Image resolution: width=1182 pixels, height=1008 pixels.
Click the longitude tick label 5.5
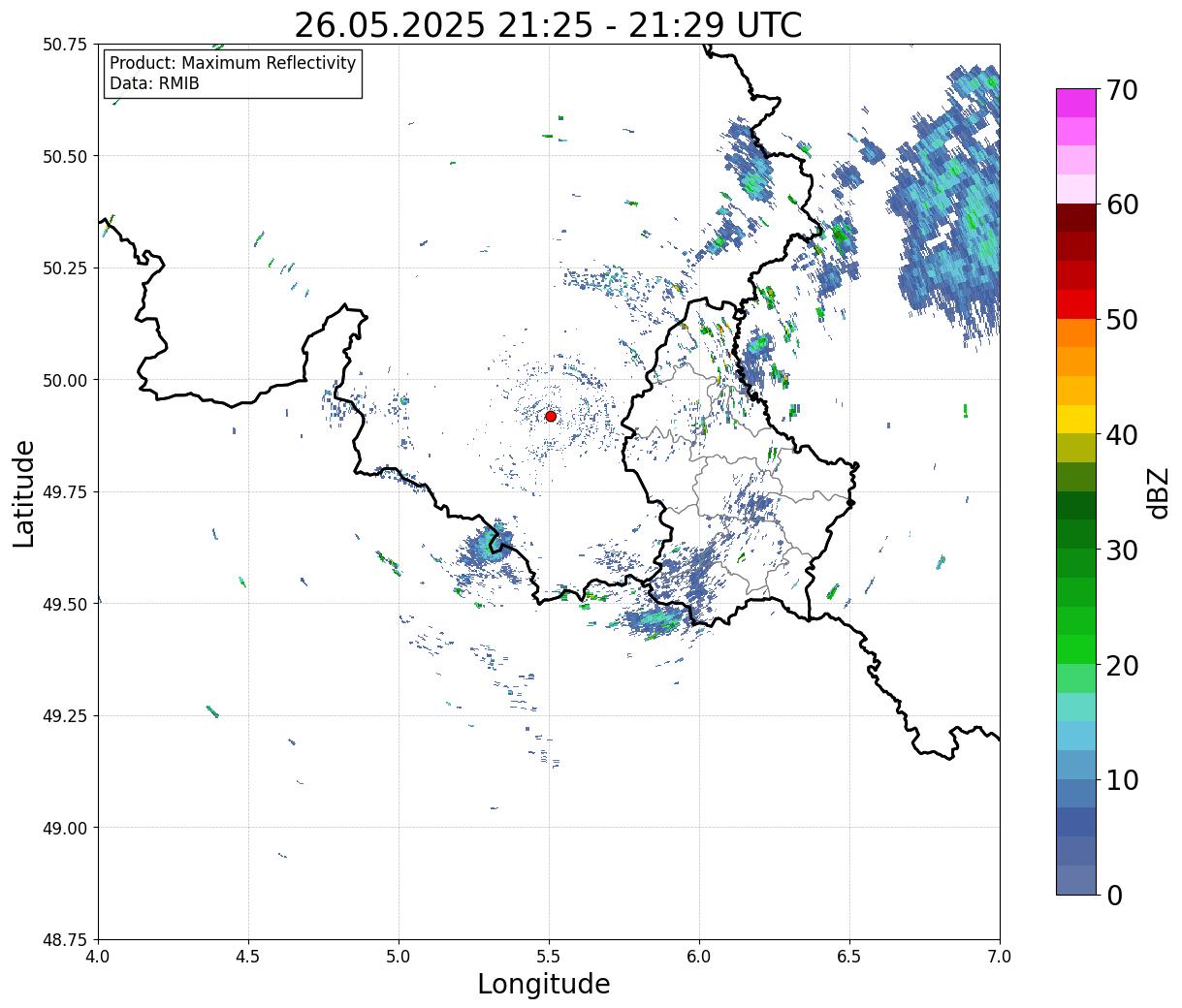[549, 957]
